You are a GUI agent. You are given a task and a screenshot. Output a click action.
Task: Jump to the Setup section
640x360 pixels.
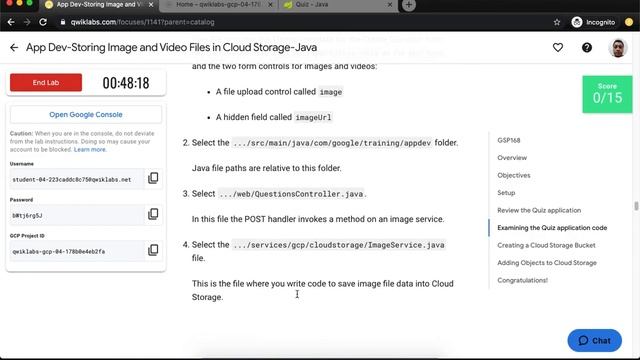(x=506, y=193)
